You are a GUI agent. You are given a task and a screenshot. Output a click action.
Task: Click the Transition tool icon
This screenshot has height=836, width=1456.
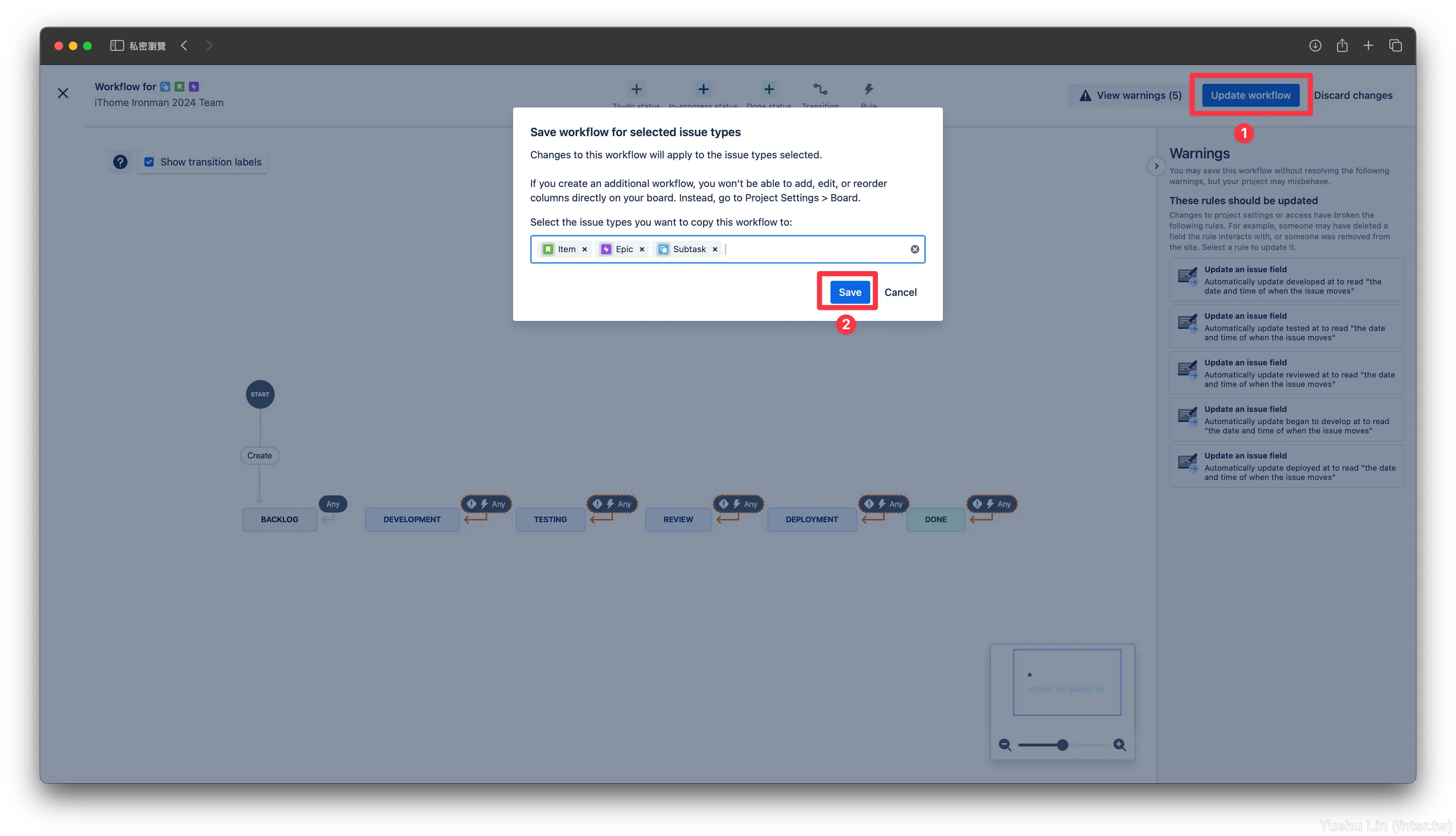[x=820, y=91]
